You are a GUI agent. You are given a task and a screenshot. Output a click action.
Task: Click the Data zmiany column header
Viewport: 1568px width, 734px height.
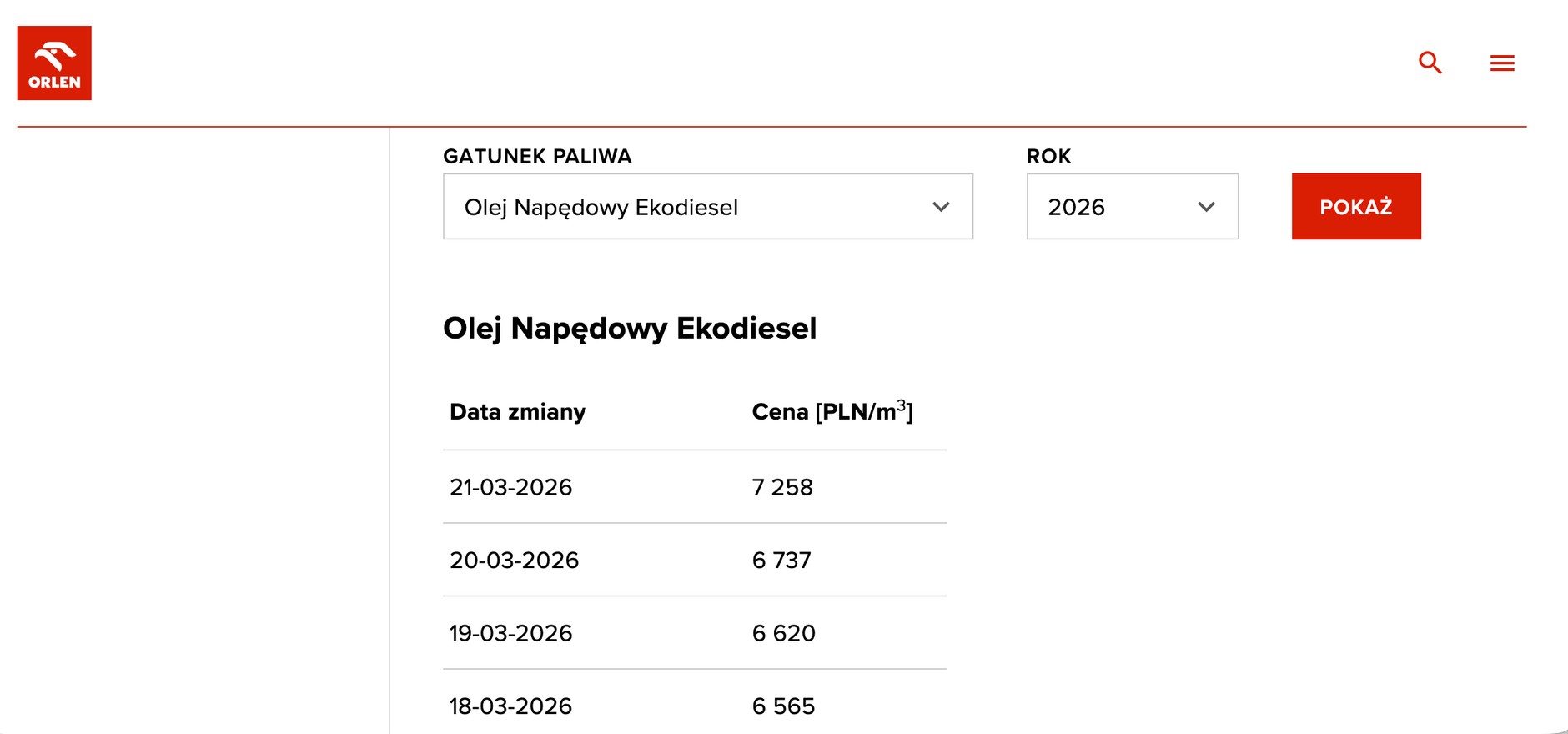(x=517, y=411)
